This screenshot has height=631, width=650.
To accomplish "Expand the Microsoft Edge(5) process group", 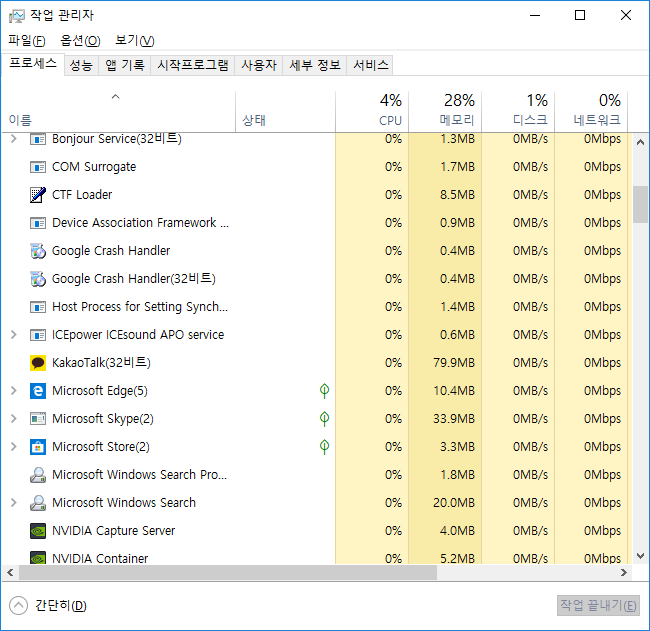I will (14, 391).
